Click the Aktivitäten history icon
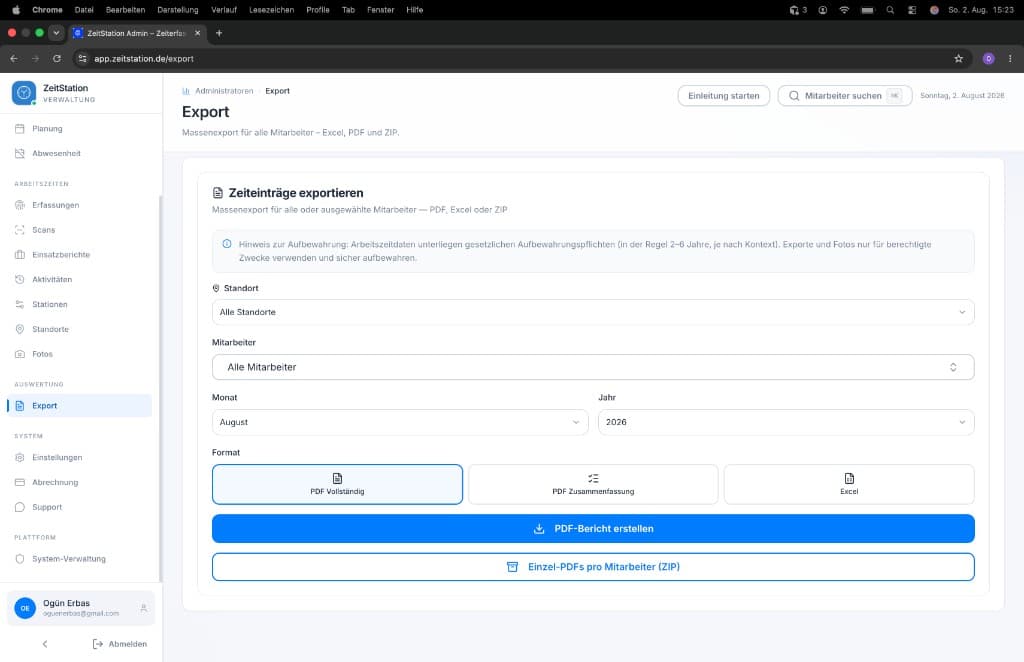 click(x=20, y=279)
